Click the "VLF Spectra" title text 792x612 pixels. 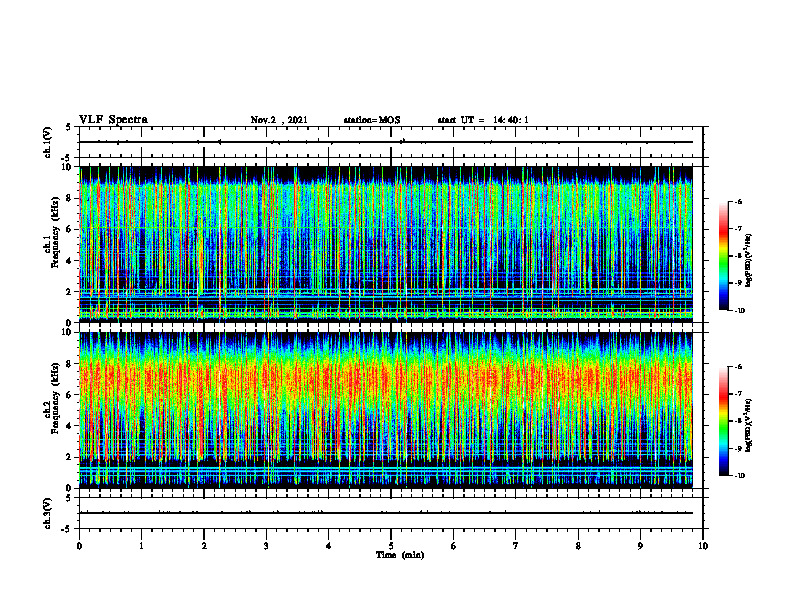pos(113,120)
